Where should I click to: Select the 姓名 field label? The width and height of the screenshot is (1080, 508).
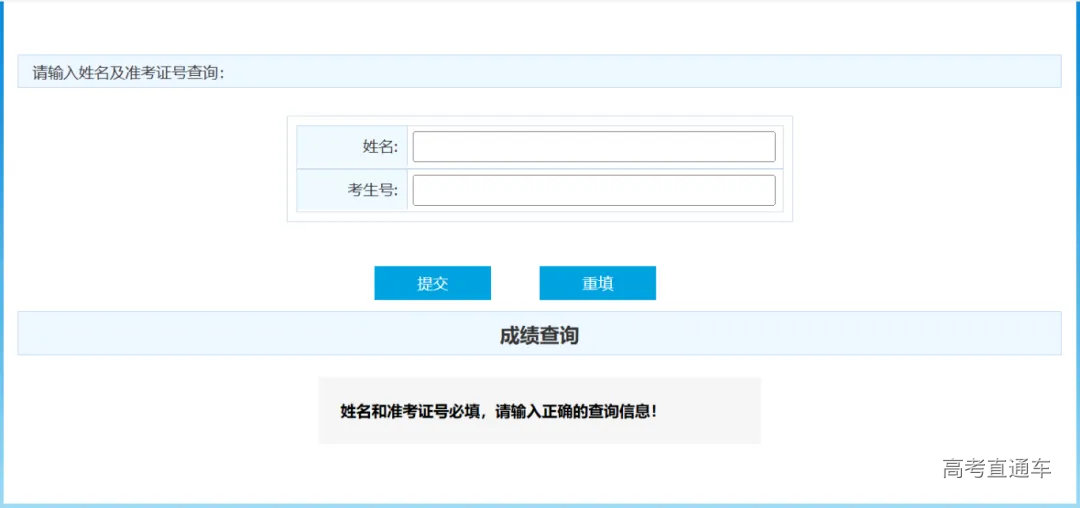pos(380,147)
